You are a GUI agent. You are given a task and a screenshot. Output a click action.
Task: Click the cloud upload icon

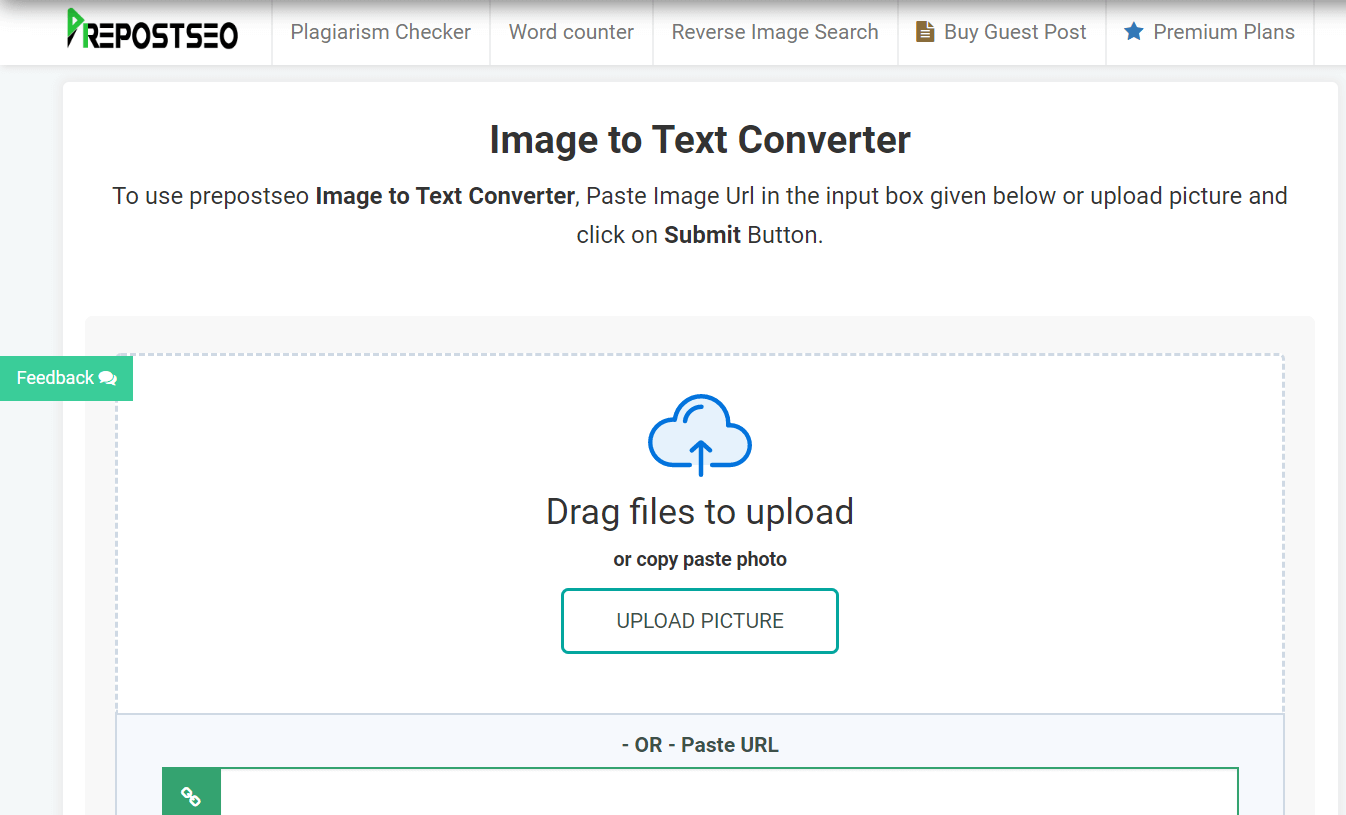(x=699, y=435)
